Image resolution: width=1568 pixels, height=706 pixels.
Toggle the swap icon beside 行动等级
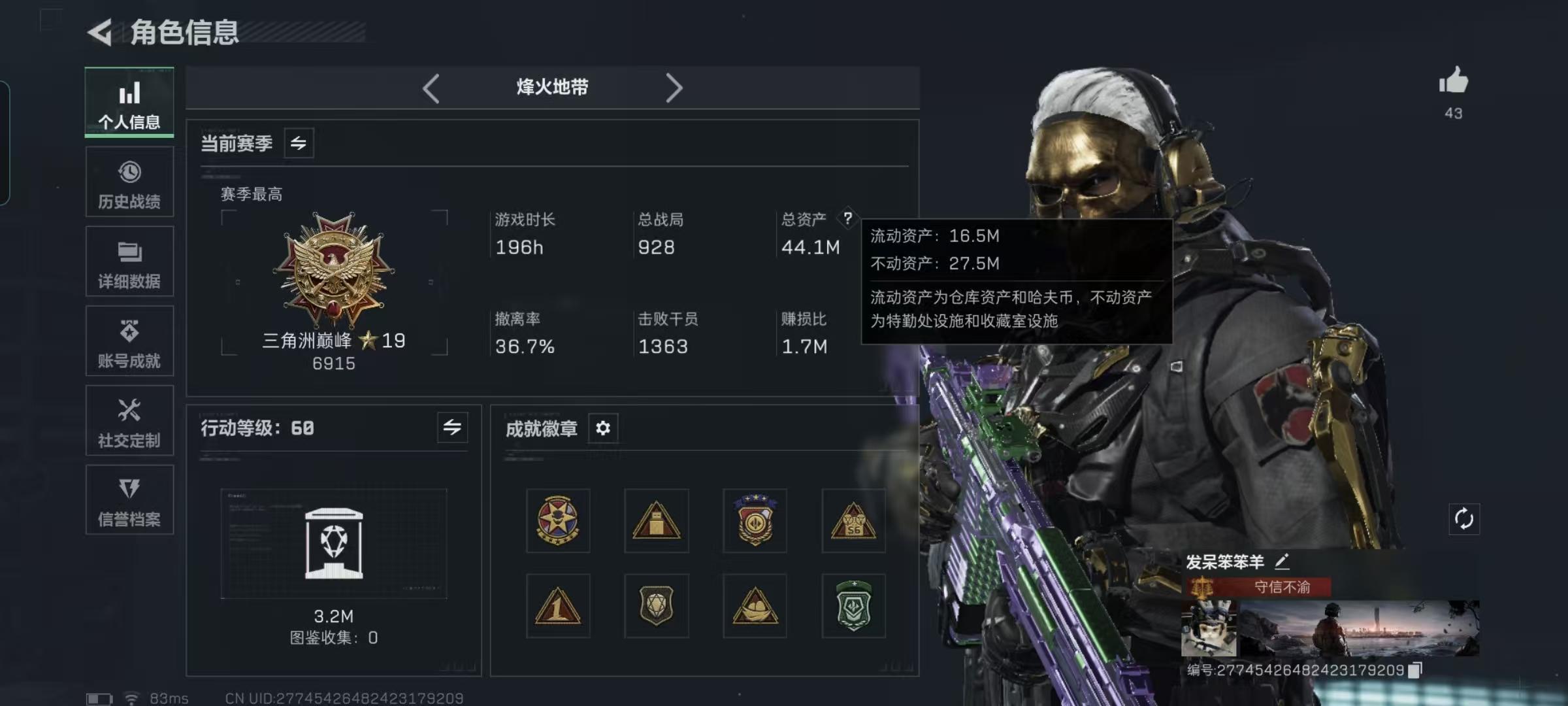pyautogui.click(x=452, y=428)
